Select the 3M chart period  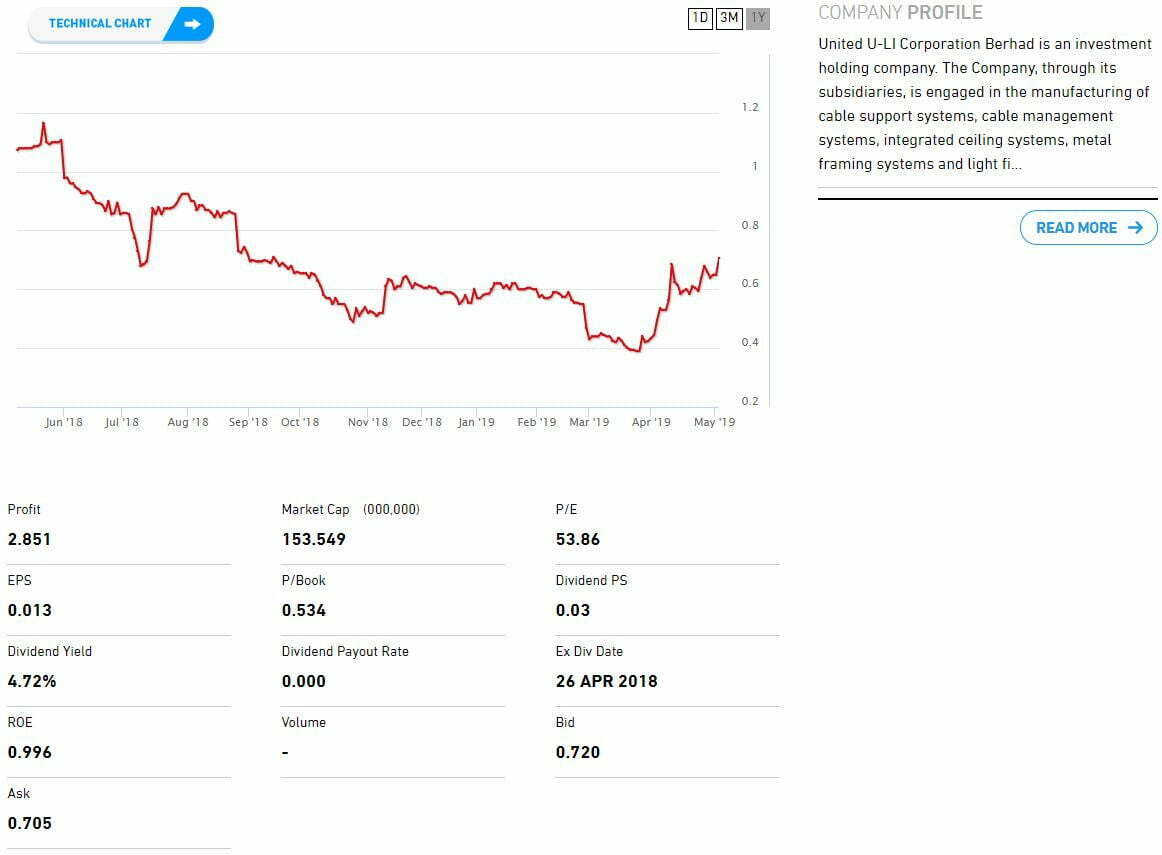729,18
